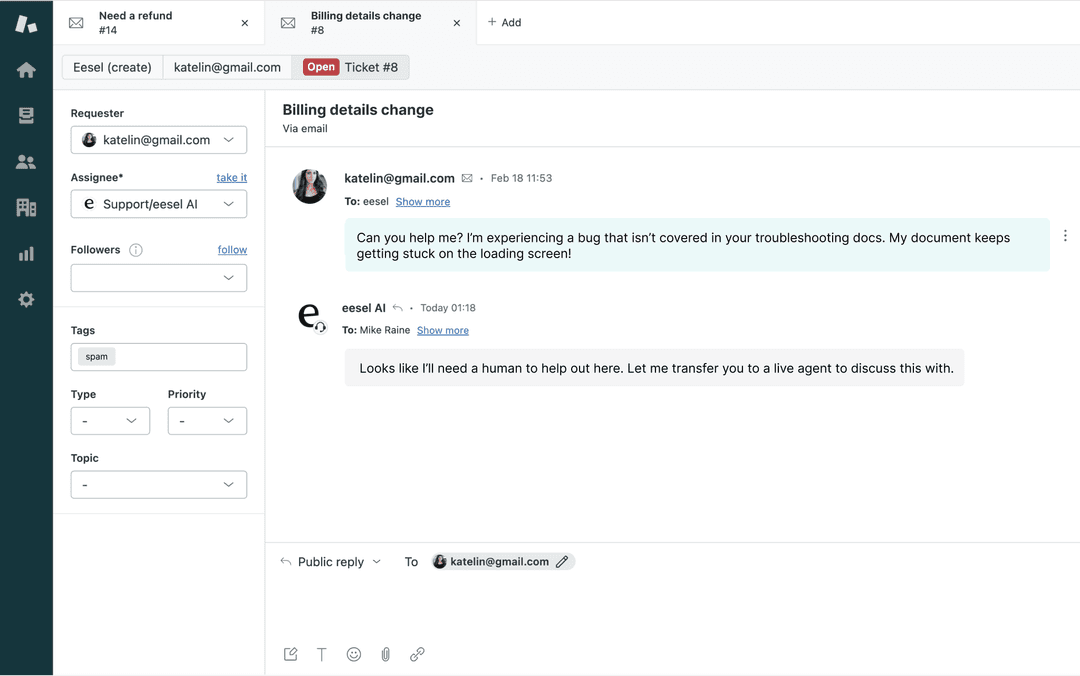This screenshot has height=676, width=1080.
Task: Open Reporting via the bar chart icon
Action: [x=26, y=253]
